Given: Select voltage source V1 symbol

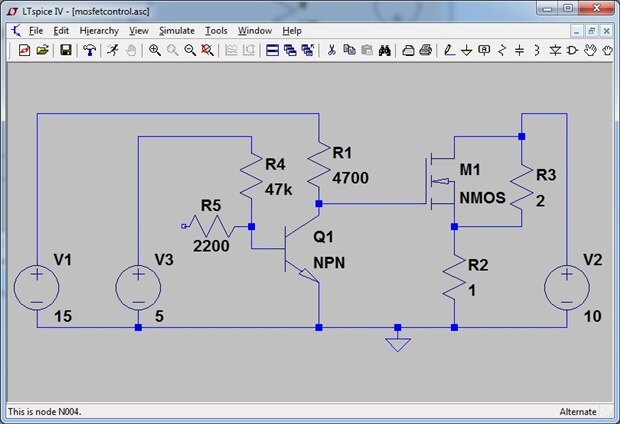Looking at the screenshot, I should (x=37, y=288).
